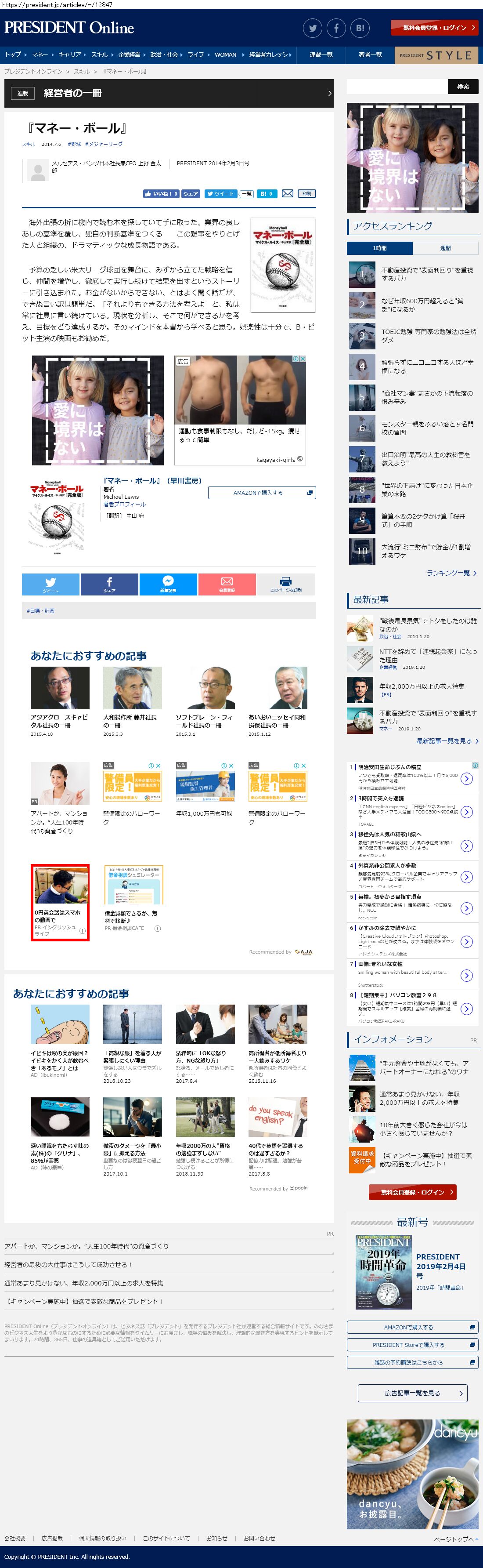Click the 検索 search button
Image resolution: width=483 pixels, height=1568 pixels.
[463, 87]
